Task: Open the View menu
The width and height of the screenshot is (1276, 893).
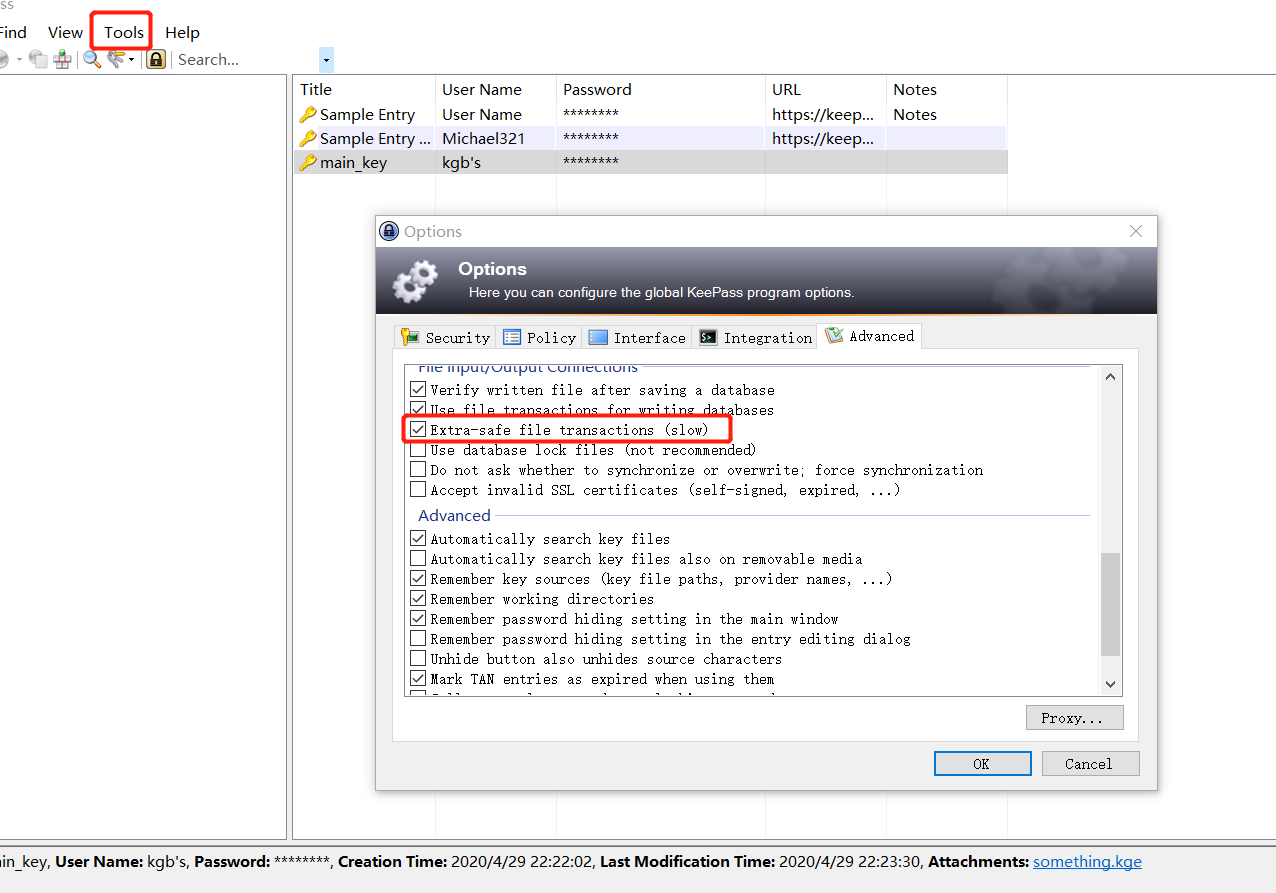Action: 65,32
